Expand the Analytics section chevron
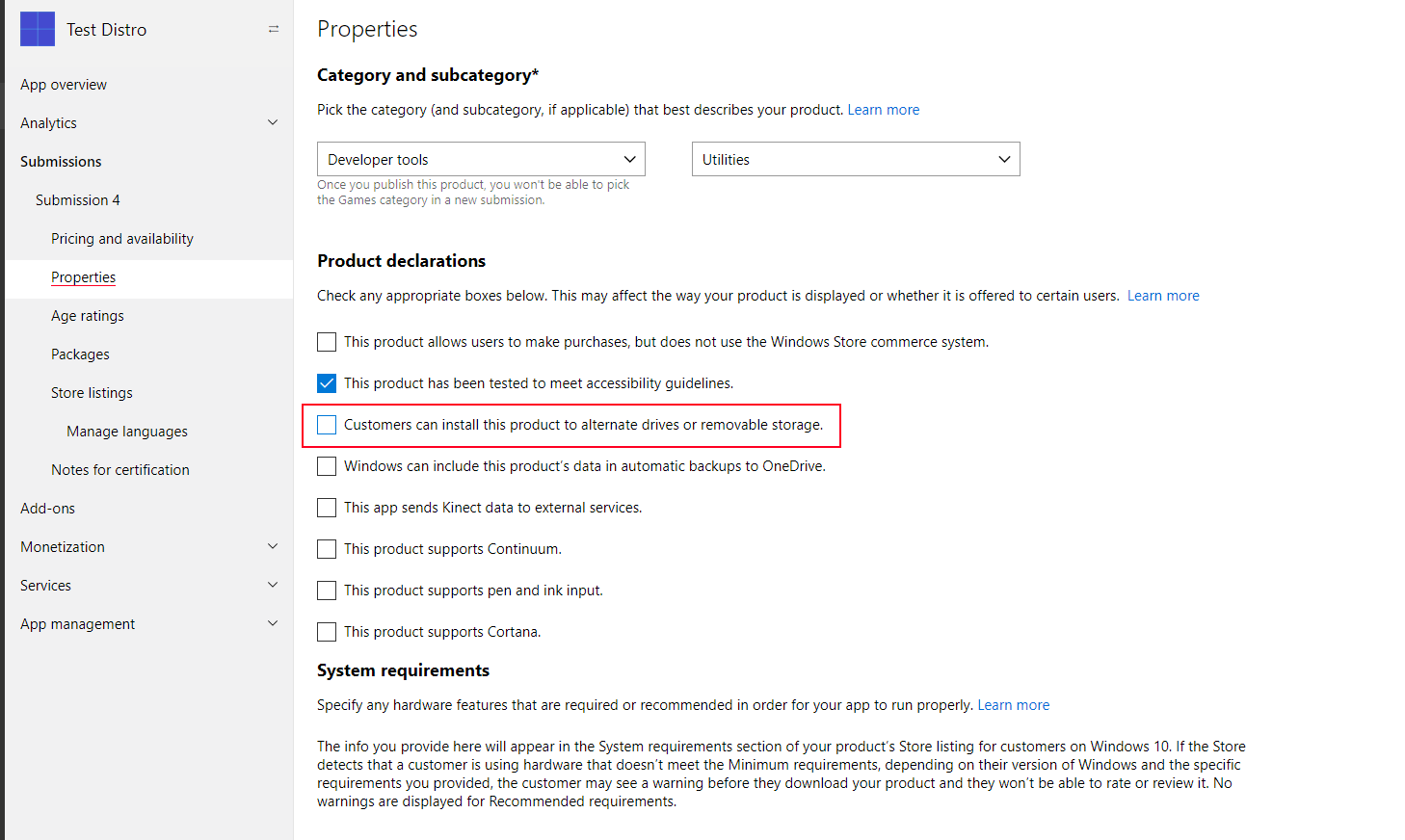This screenshot has height=840, width=1405. (x=273, y=122)
